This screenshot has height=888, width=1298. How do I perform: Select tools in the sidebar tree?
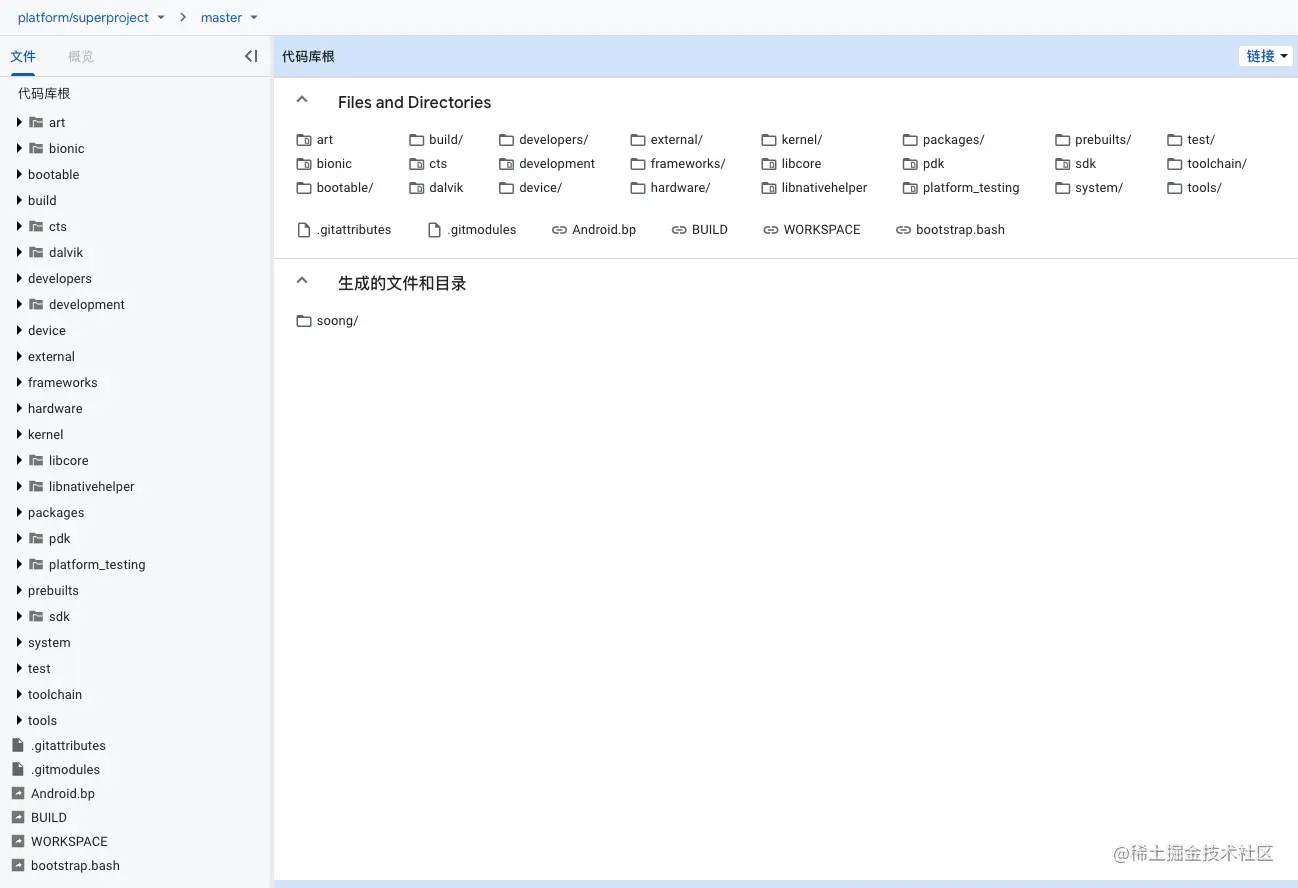(42, 720)
